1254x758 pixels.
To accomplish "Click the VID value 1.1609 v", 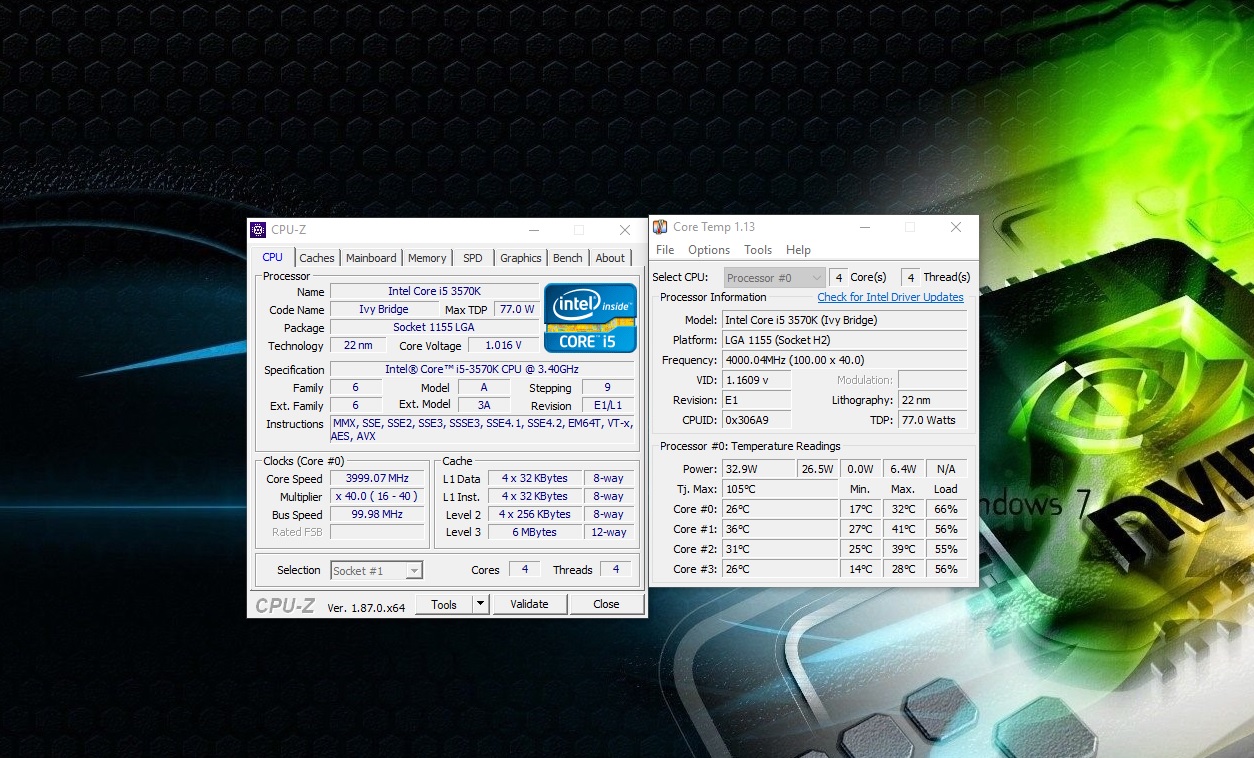I will 756,380.
